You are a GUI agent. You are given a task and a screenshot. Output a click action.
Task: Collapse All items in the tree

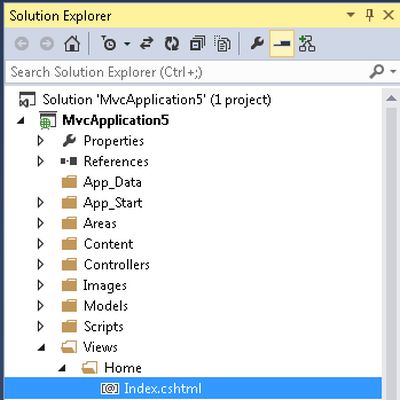pos(197,44)
